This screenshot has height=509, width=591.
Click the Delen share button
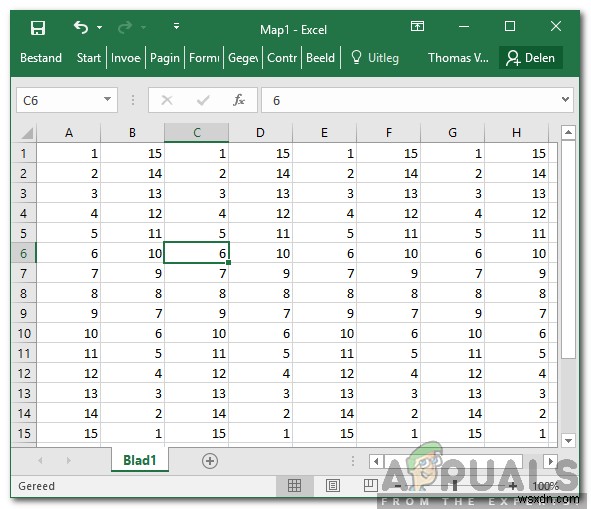(x=531, y=58)
